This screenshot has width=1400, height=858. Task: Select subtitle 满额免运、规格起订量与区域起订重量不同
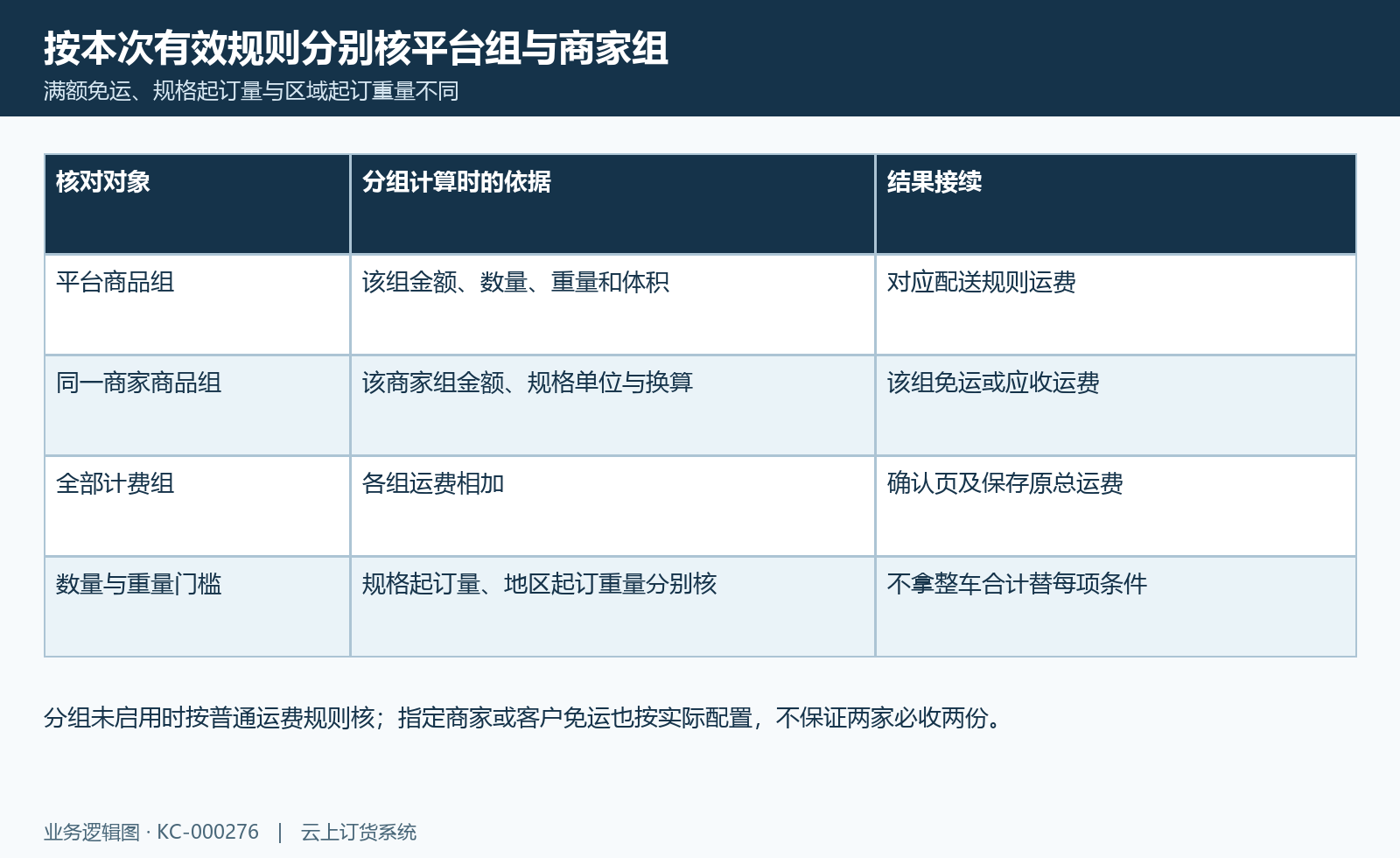click(251, 91)
